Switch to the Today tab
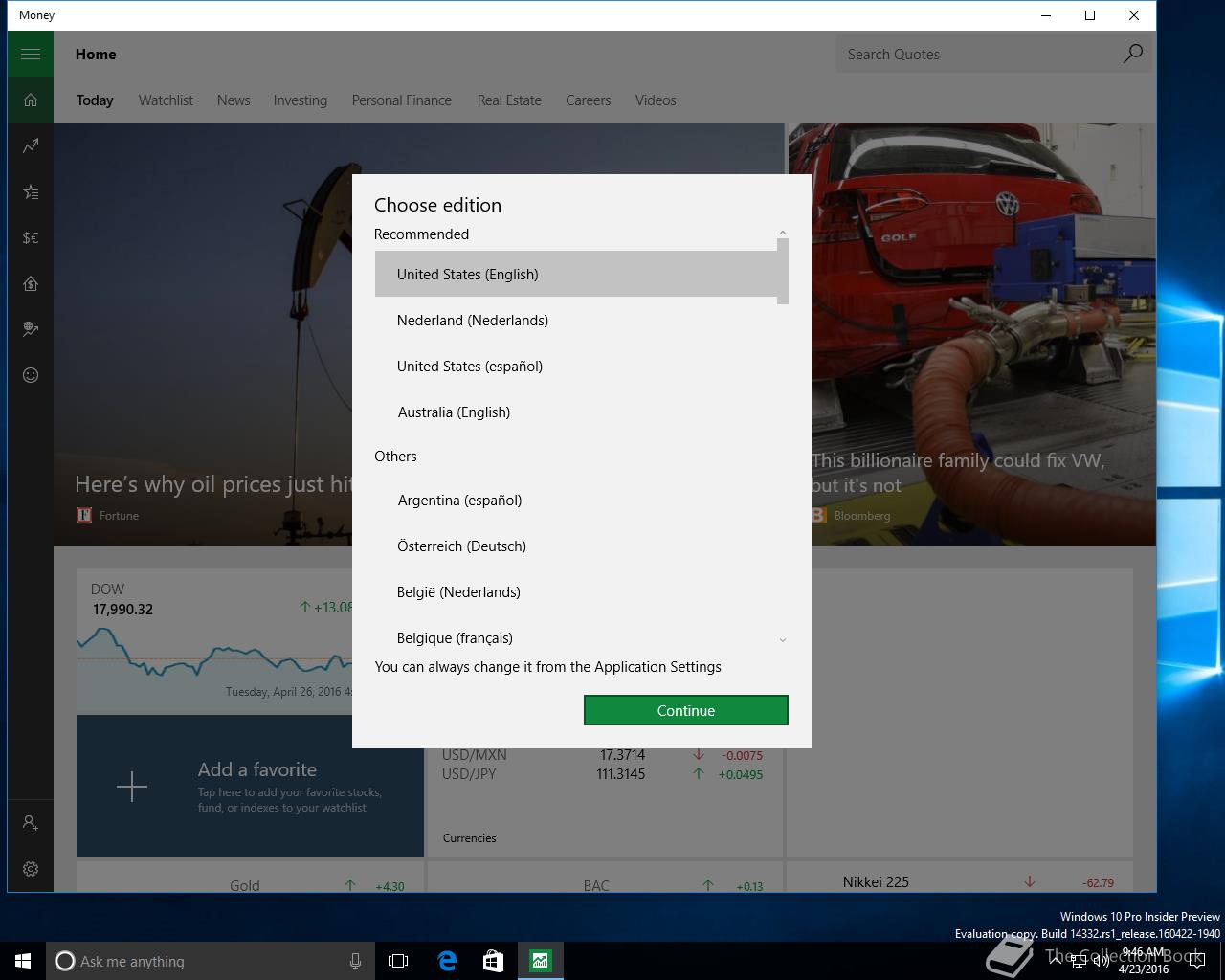 95,100
